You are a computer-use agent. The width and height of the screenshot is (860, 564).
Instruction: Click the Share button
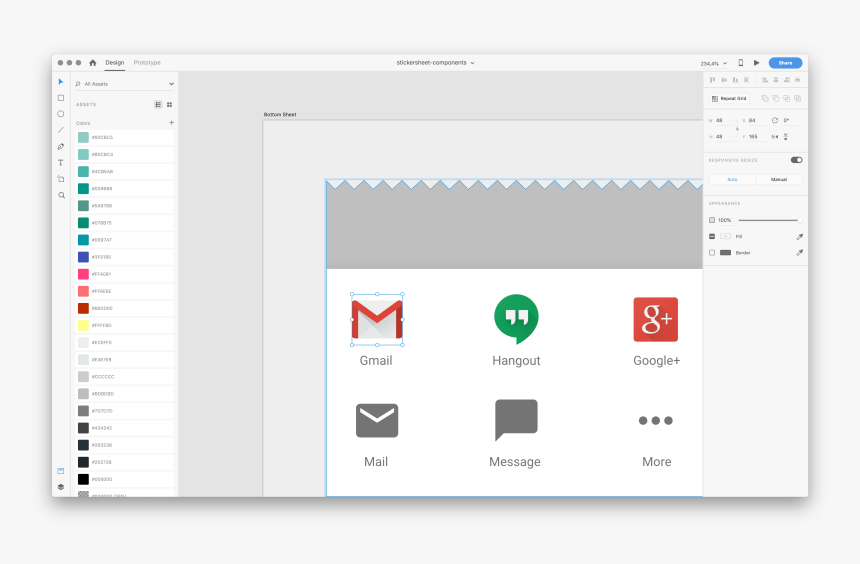[785, 63]
